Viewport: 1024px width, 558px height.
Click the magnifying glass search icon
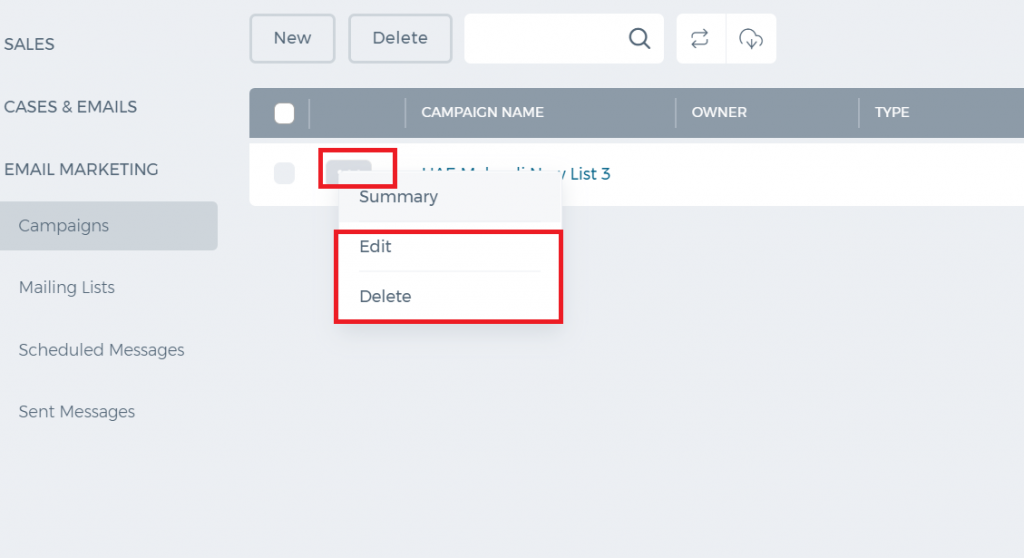[639, 39]
